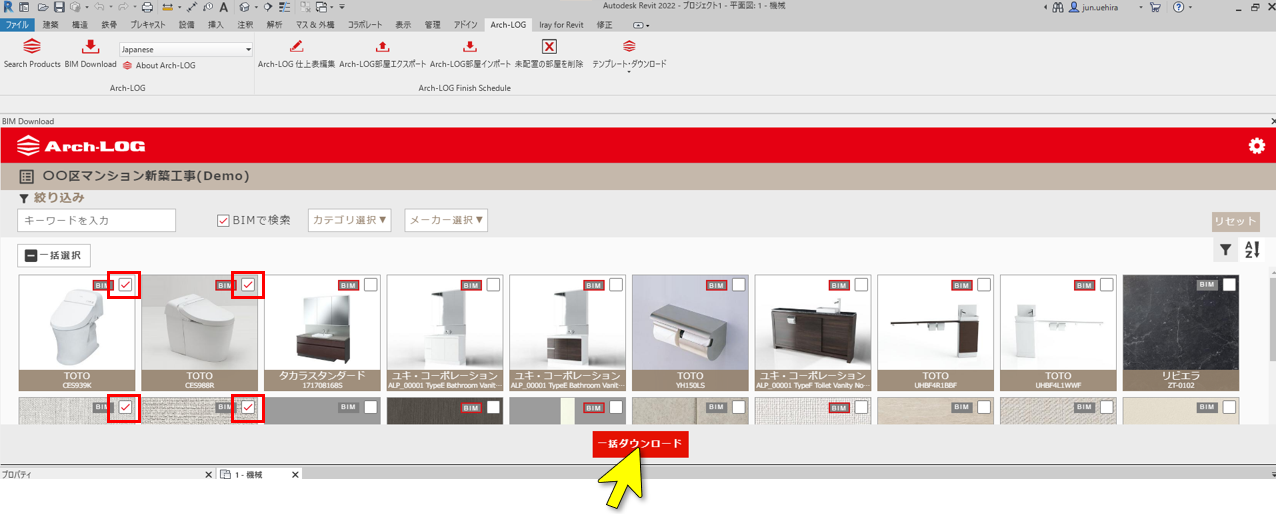This screenshot has height=514, width=1276.
Task: Click the Text (A) icon in quick access toolbar
Action: tap(224, 7)
